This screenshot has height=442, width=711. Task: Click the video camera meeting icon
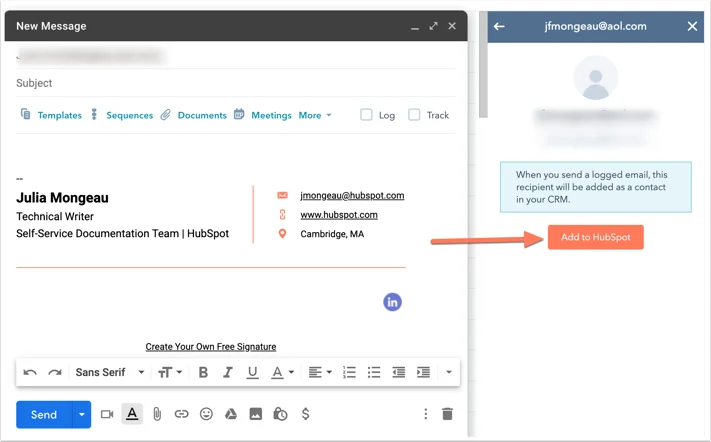click(107, 414)
